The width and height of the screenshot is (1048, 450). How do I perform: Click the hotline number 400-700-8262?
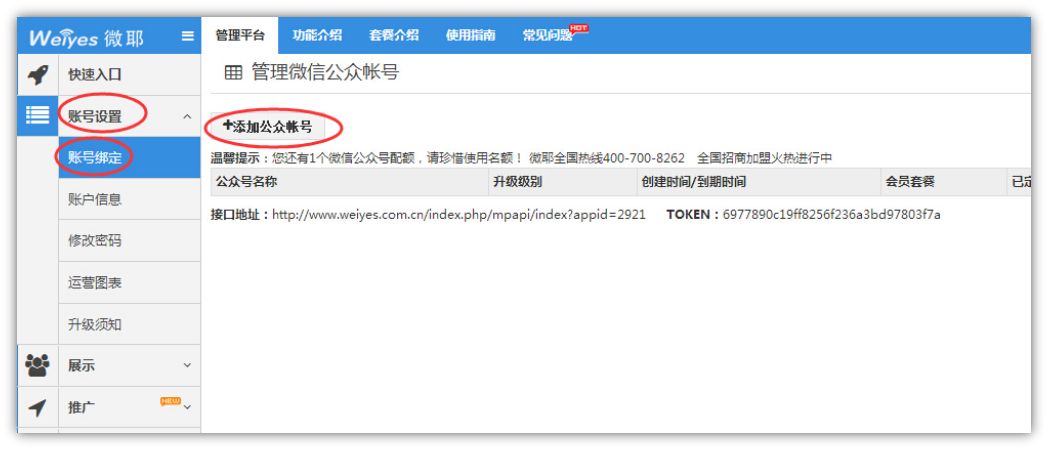644,158
